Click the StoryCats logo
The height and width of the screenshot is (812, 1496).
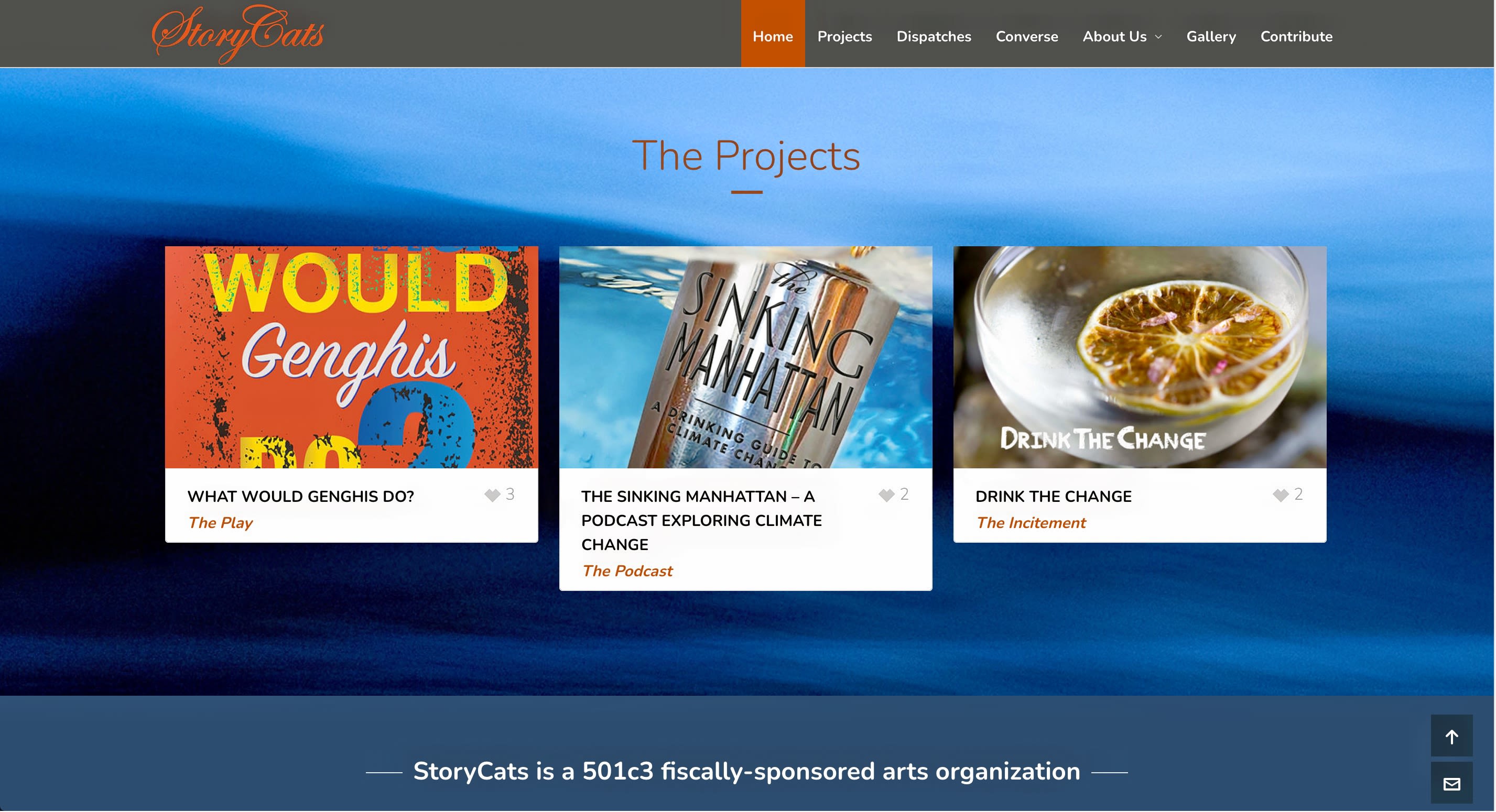click(238, 33)
